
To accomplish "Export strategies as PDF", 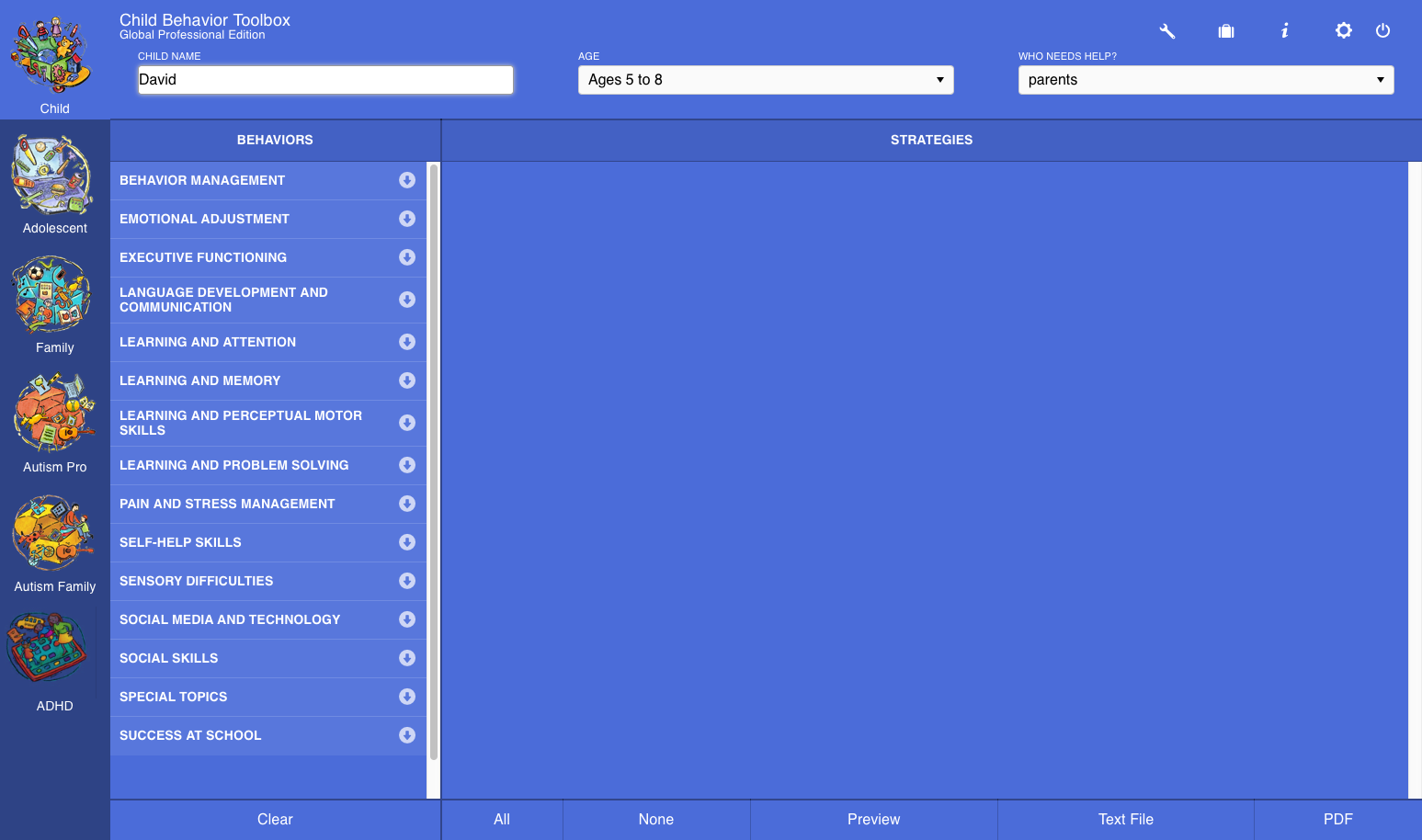I will [x=1337, y=820].
